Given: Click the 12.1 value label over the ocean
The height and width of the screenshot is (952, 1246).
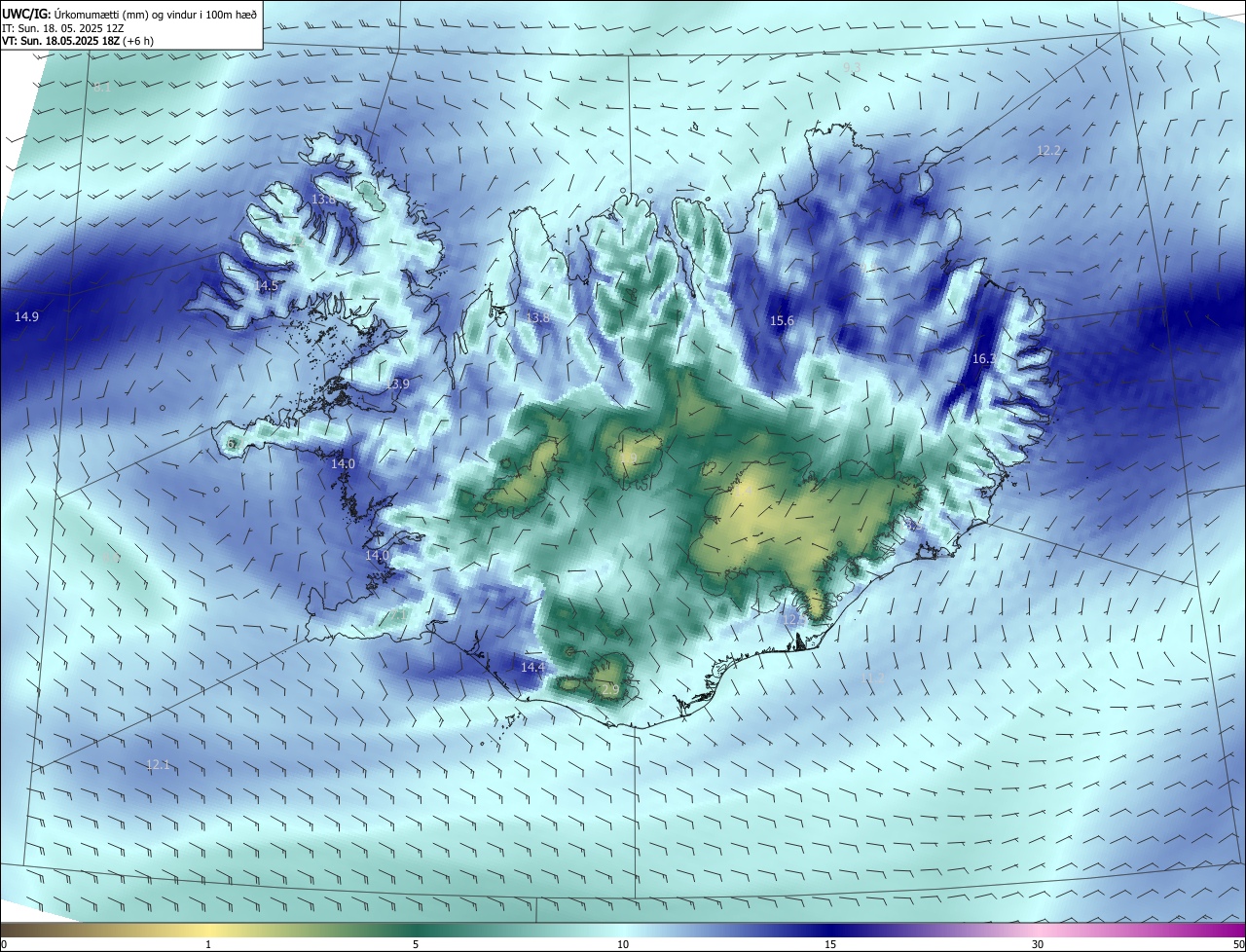Looking at the screenshot, I should point(158,765).
